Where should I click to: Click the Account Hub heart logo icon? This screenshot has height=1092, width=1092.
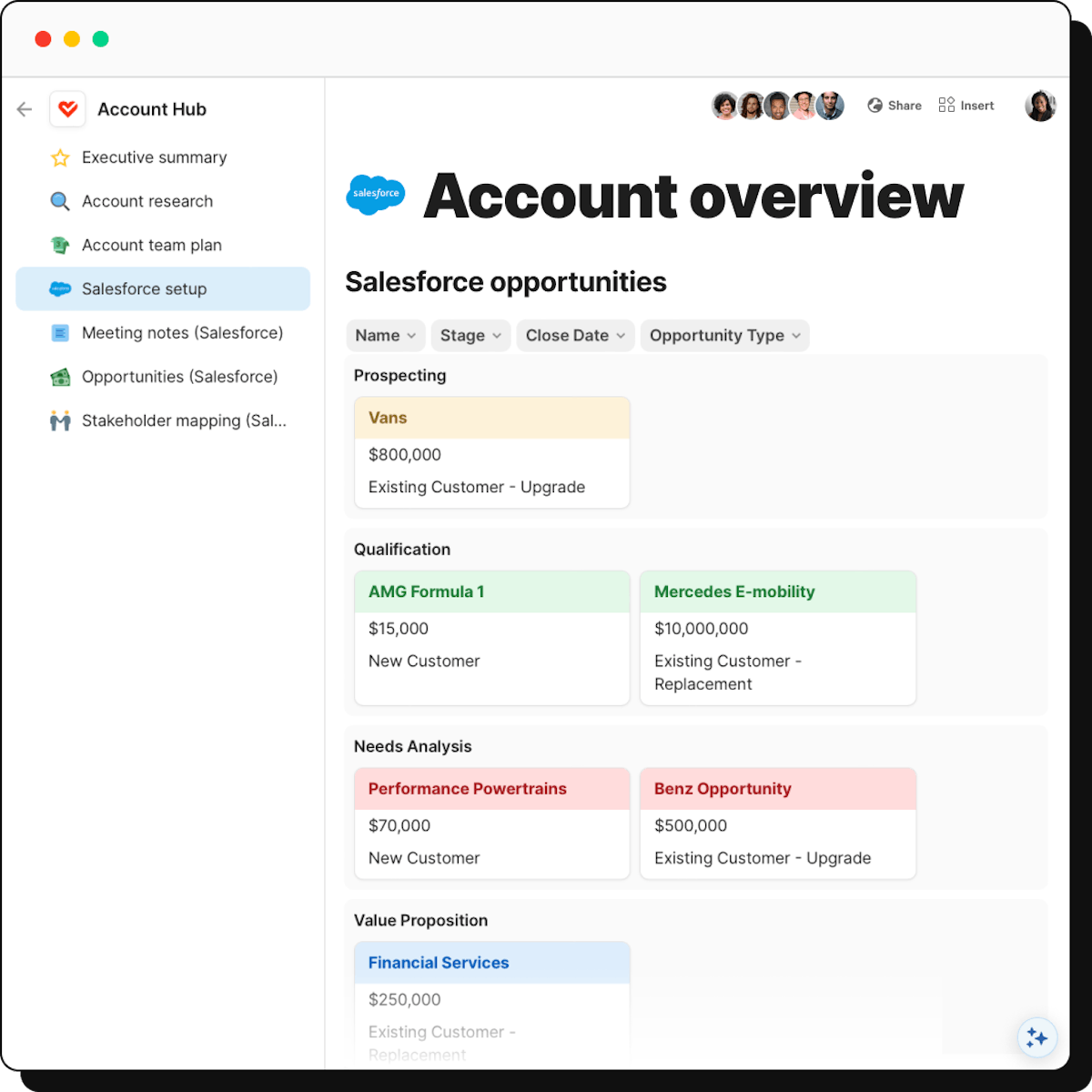67,109
